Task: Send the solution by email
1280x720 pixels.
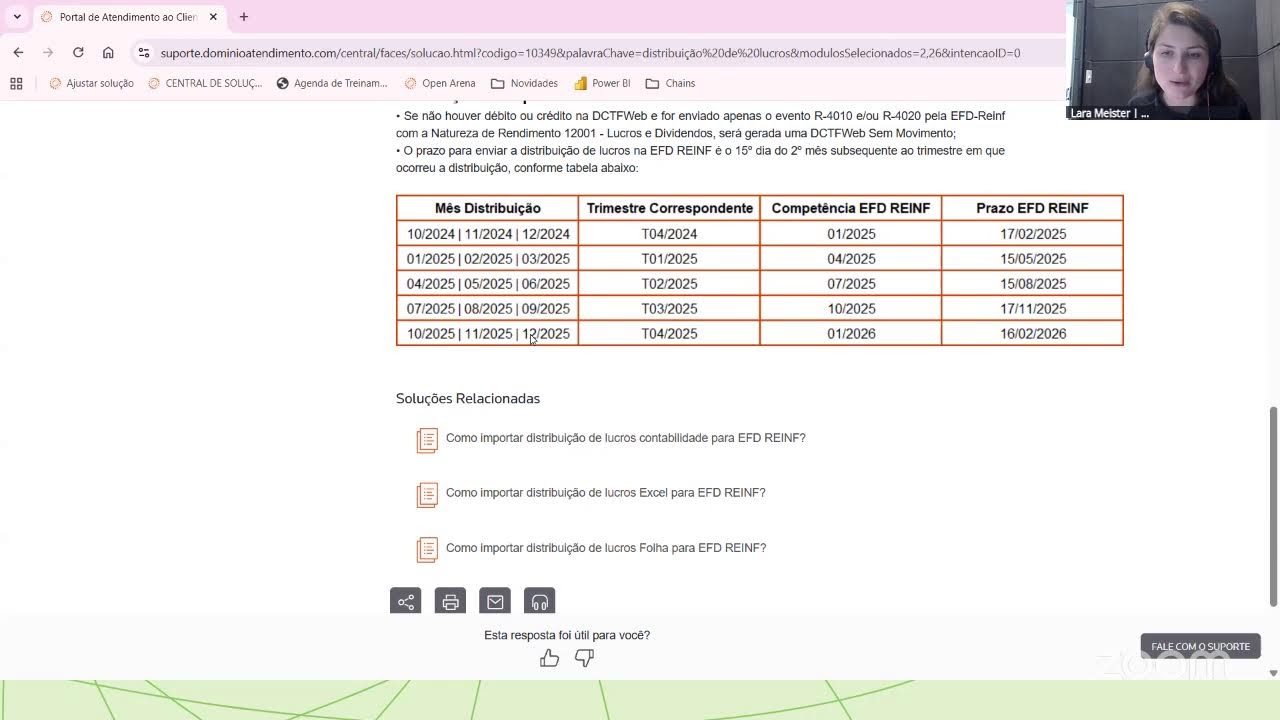Action: click(495, 601)
